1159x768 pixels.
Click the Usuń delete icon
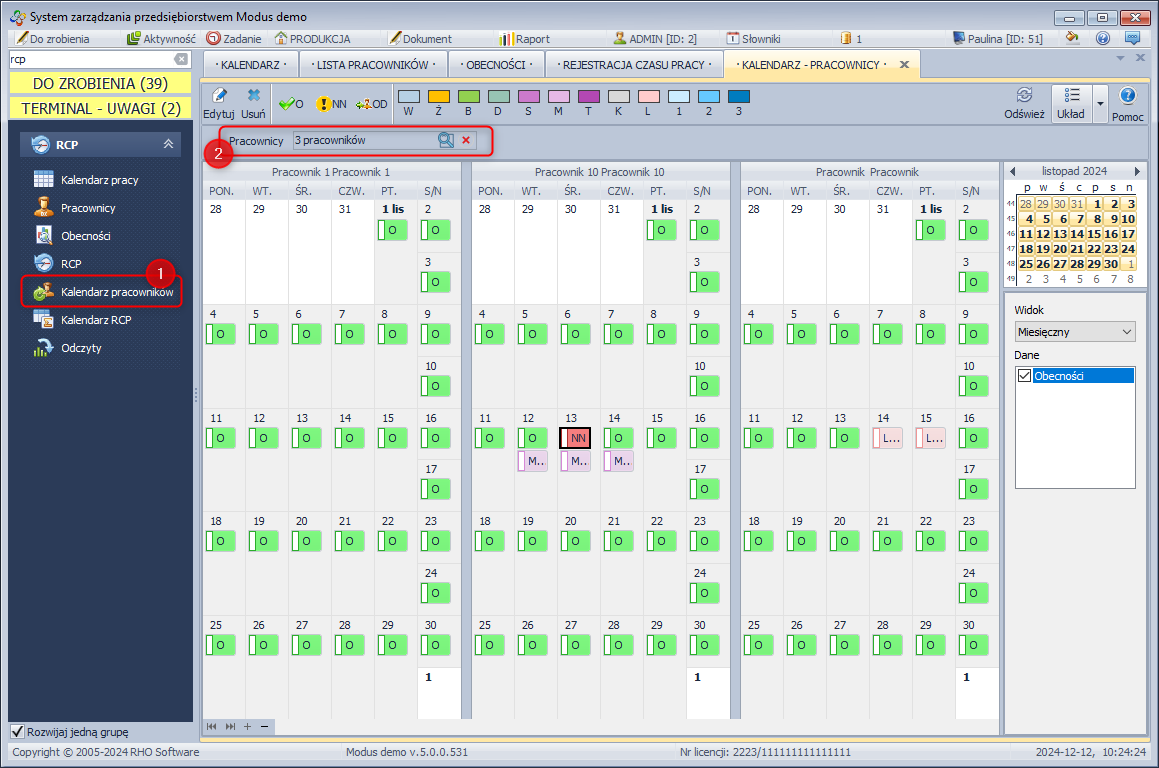click(x=253, y=96)
